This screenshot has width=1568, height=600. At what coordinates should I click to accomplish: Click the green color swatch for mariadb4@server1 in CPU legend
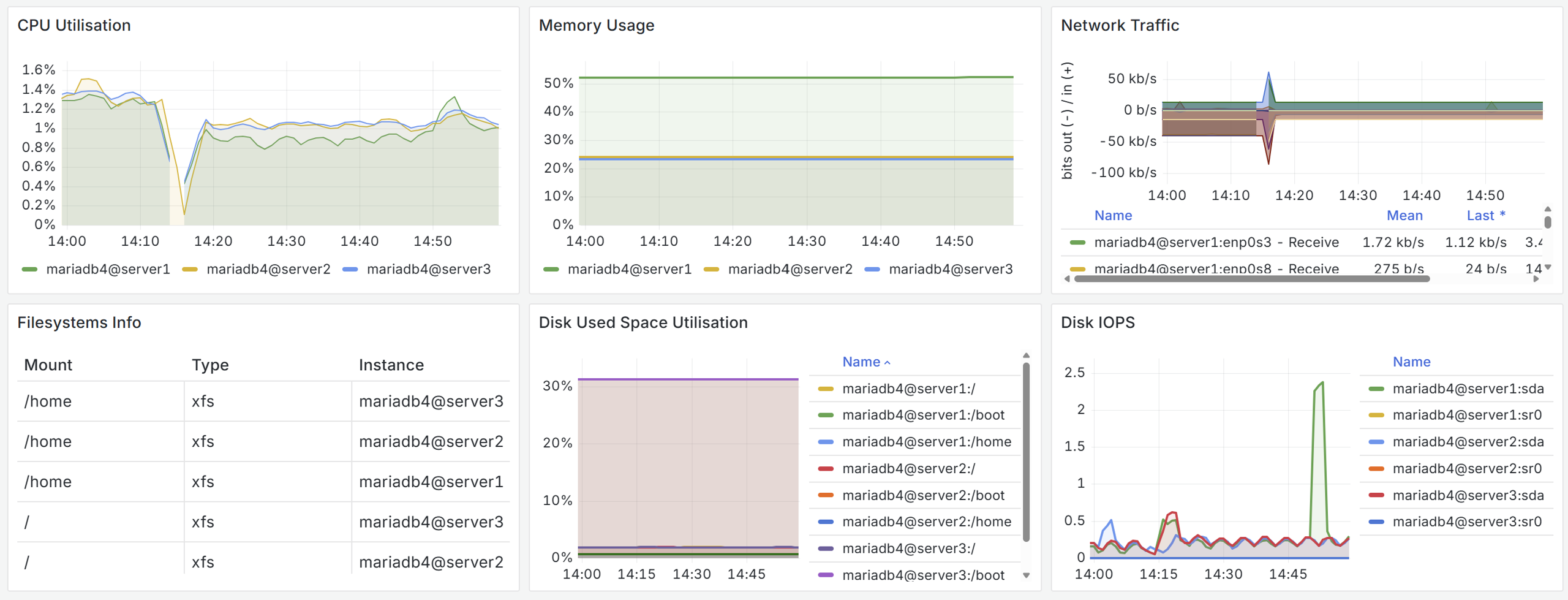[29, 270]
